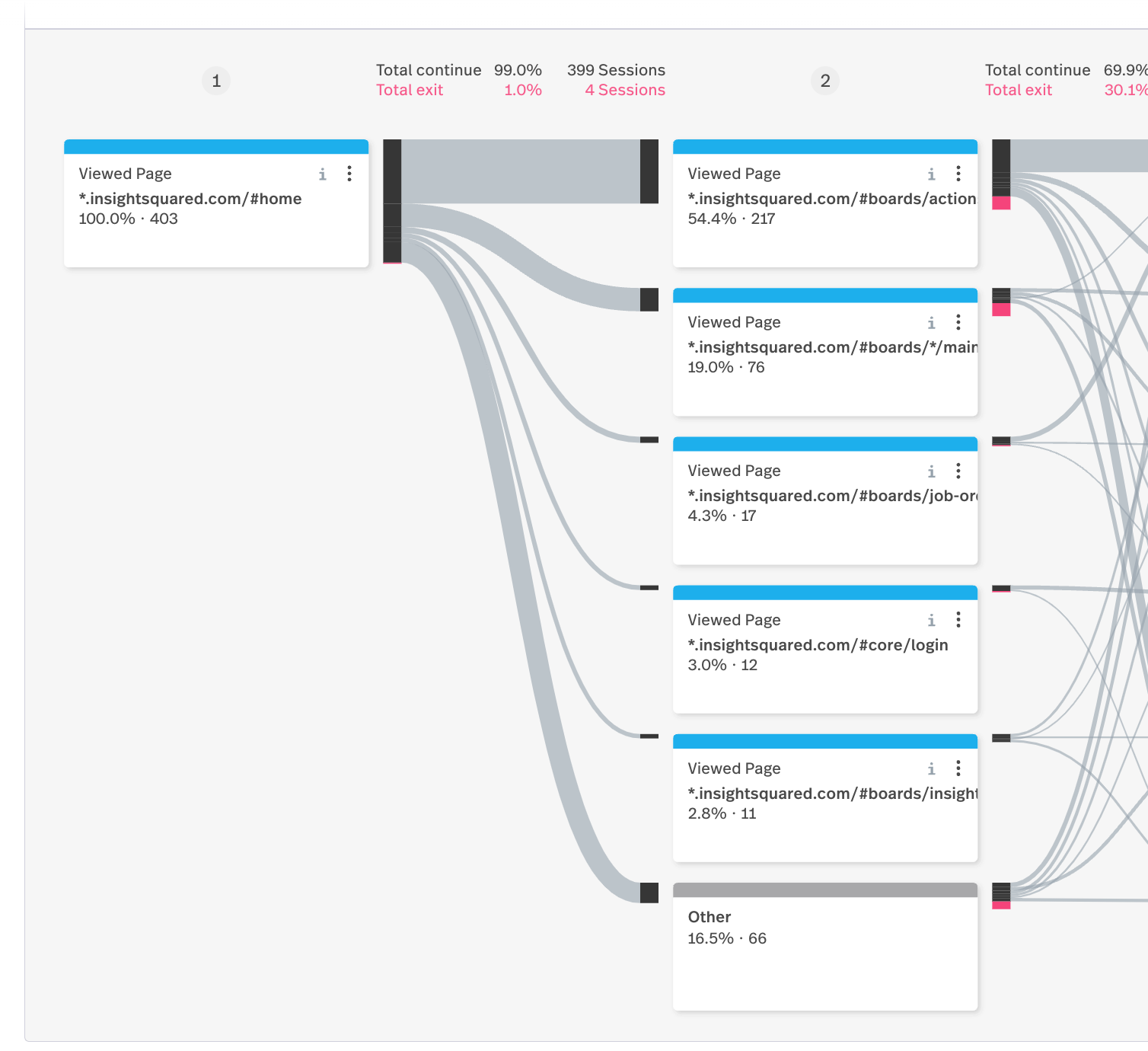
Task: Select the Other 16.5% · 66 card
Action: pos(825,947)
